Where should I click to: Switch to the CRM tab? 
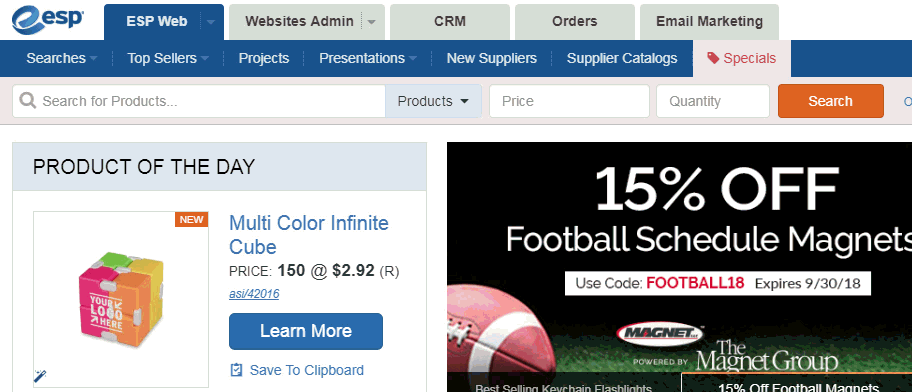450,22
